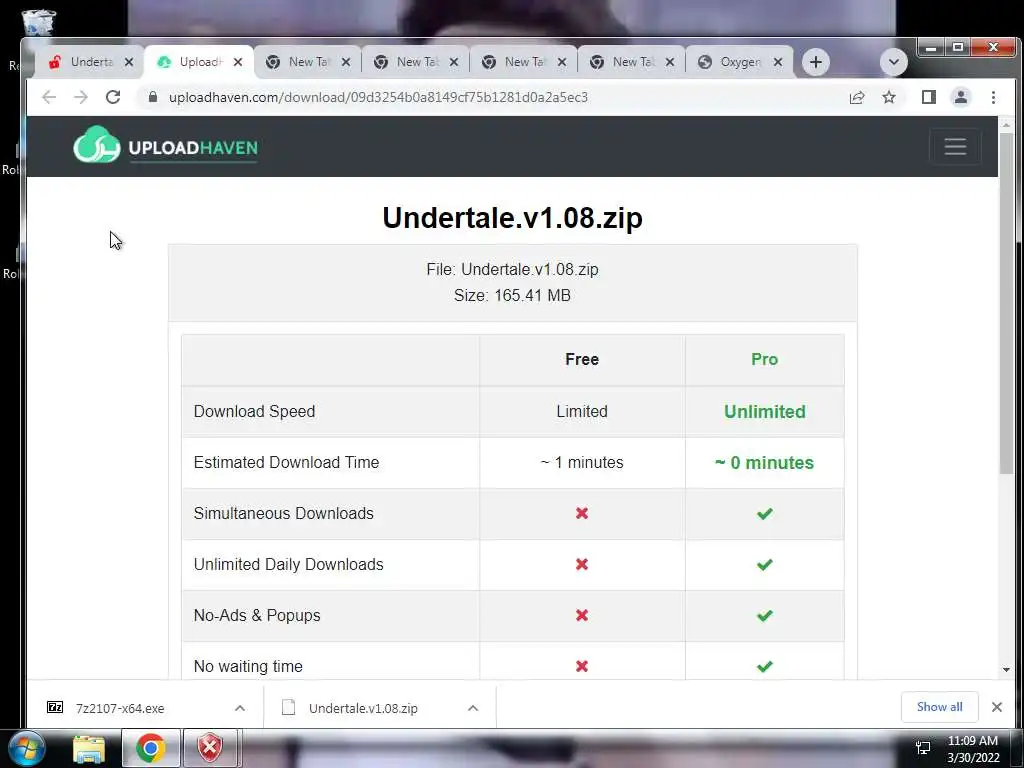Click 'No waiting time' row label

click(248, 666)
